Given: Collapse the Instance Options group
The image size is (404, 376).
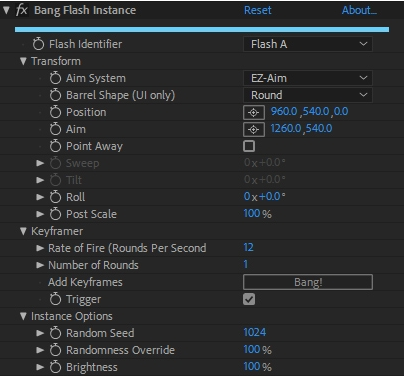Looking at the screenshot, I should click(x=23, y=316).
